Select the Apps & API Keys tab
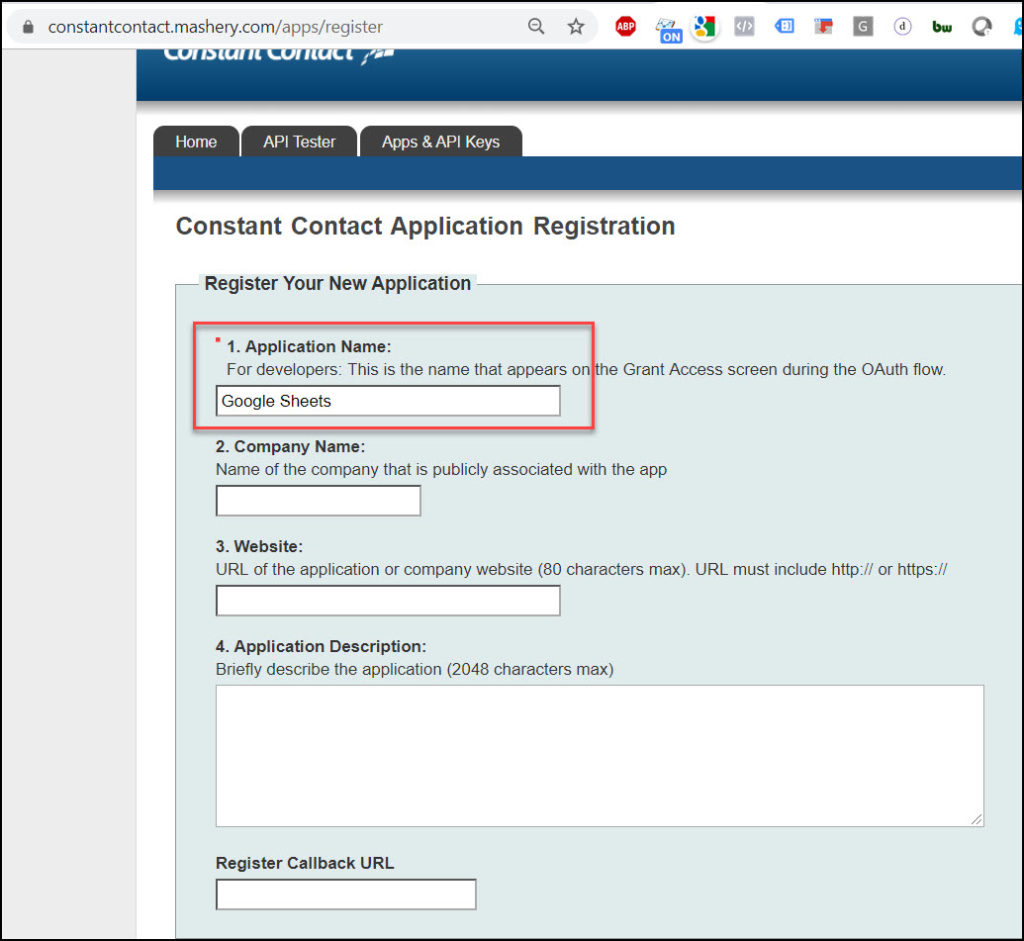 pyautogui.click(x=441, y=141)
